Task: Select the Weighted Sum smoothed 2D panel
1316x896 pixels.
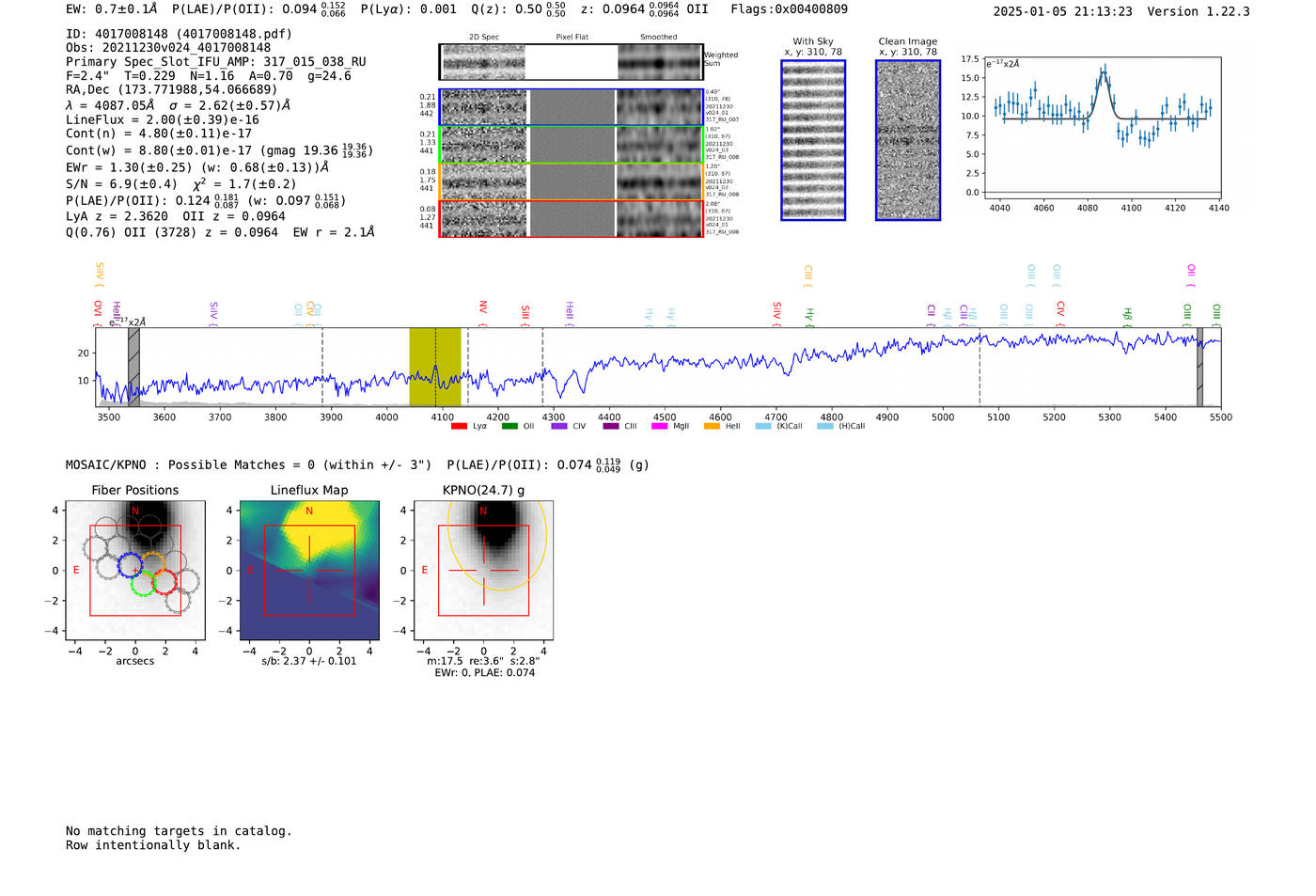Action: pos(659,62)
